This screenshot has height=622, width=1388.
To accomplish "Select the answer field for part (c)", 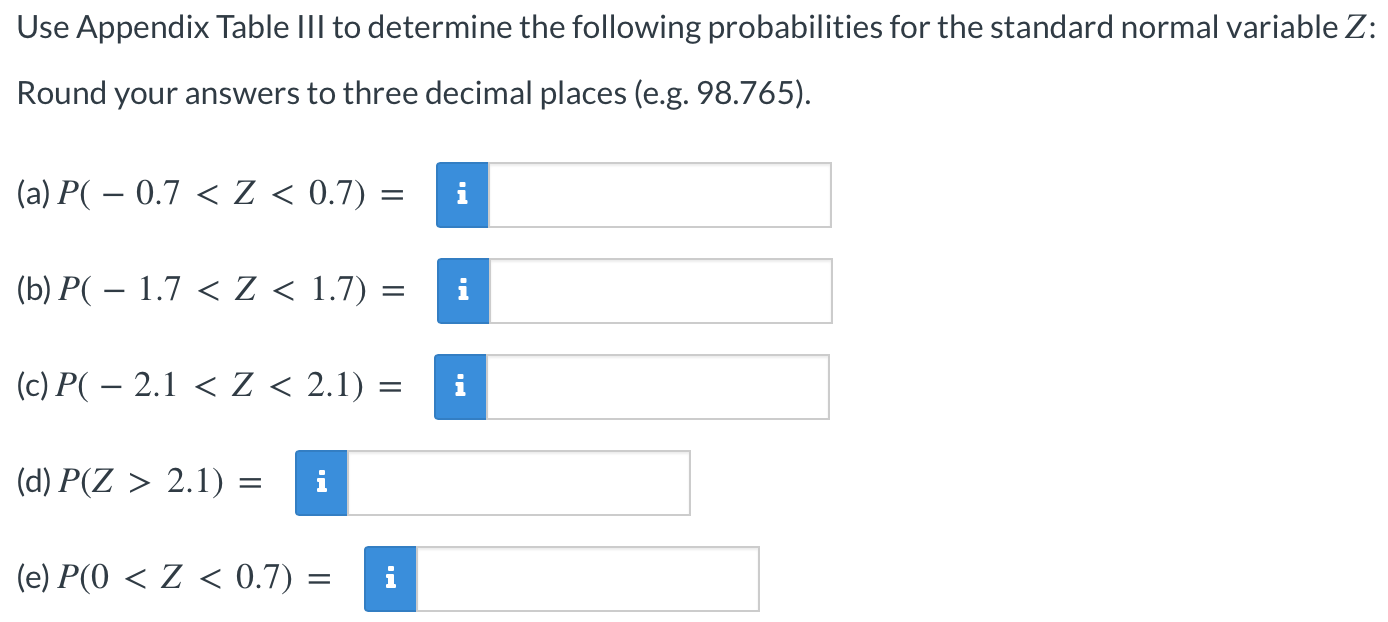I will (658, 387).
